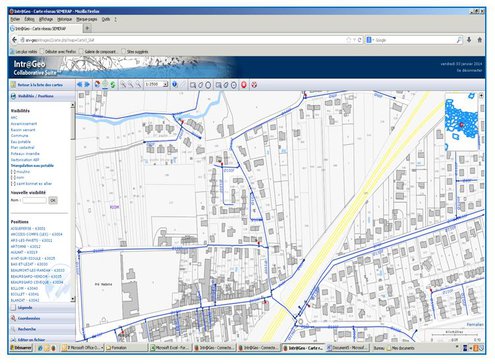Open the Marque-pages browser menu
The width and height of the screenshot is (495, 364).
[x=87, y=19]
